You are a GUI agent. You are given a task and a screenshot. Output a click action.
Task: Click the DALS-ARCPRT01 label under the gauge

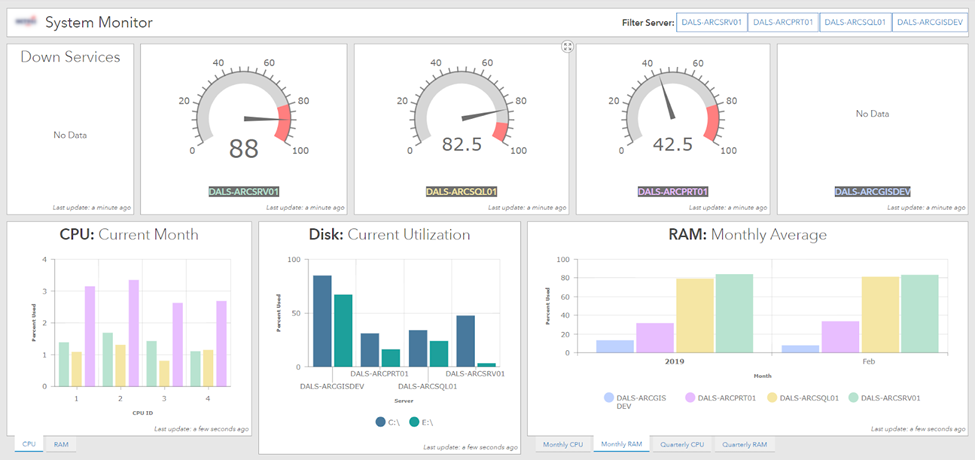tap(673, 191)
